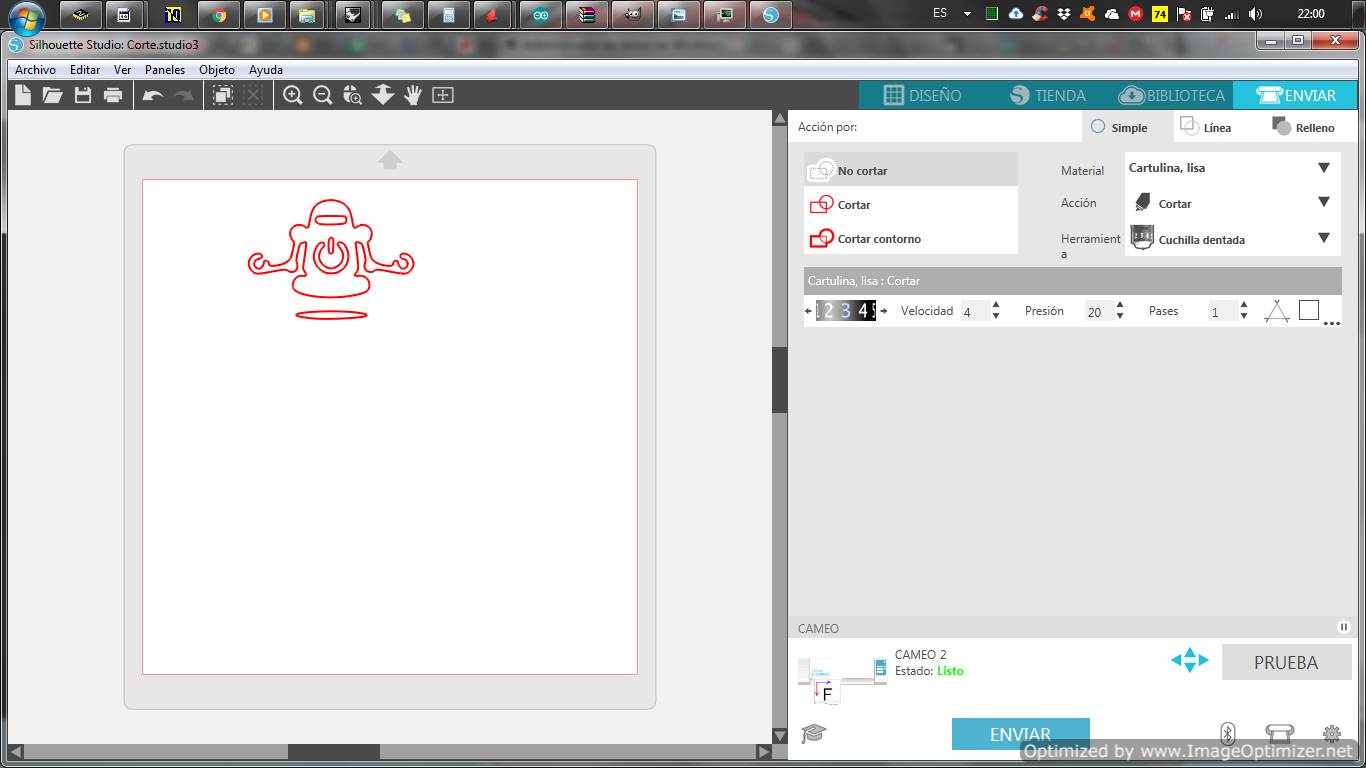Open the Editar menu
Viewport: 1366px width, 768px height.
coord(85,70)
